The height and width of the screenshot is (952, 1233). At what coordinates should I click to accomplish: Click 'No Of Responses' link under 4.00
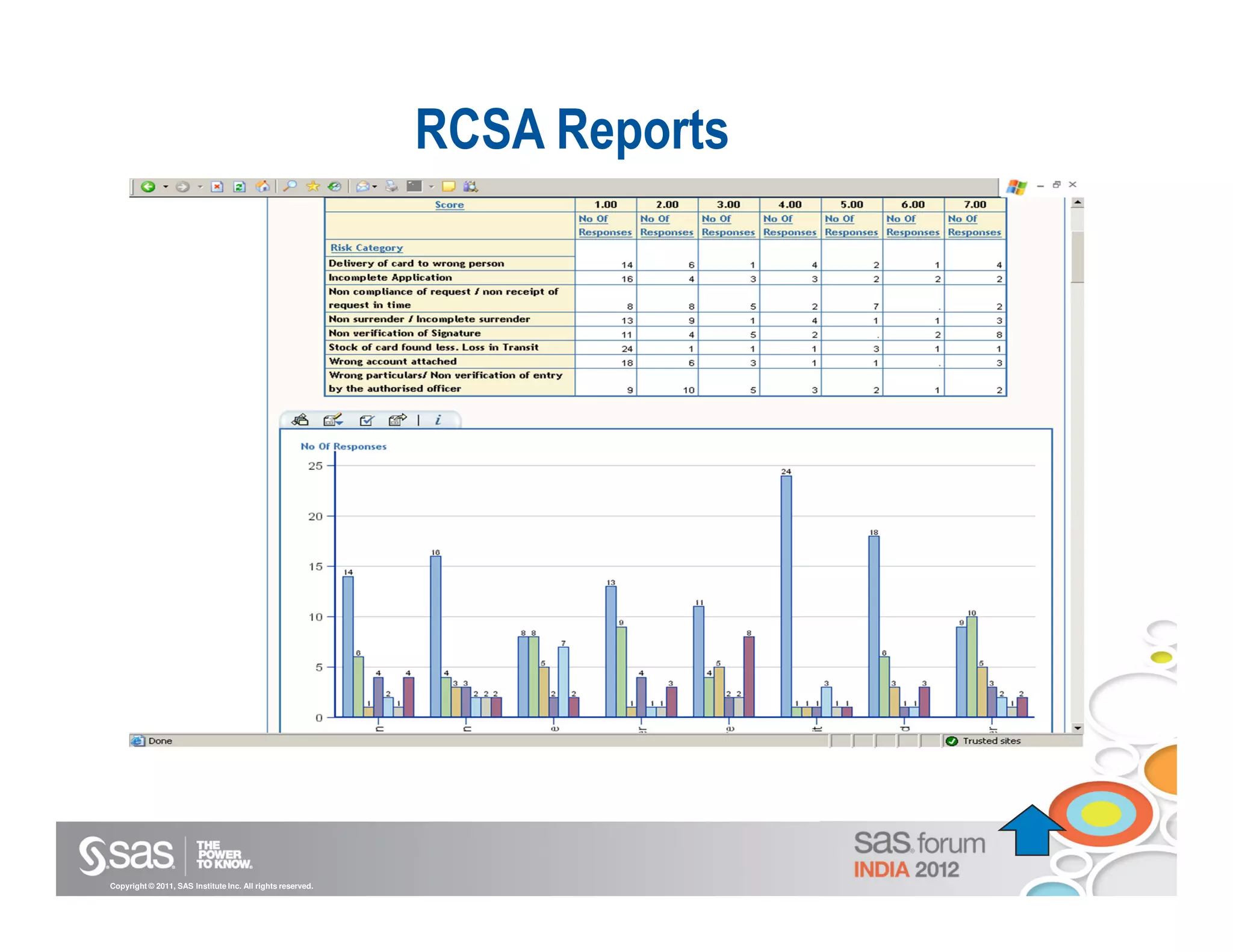coord(790,226)
